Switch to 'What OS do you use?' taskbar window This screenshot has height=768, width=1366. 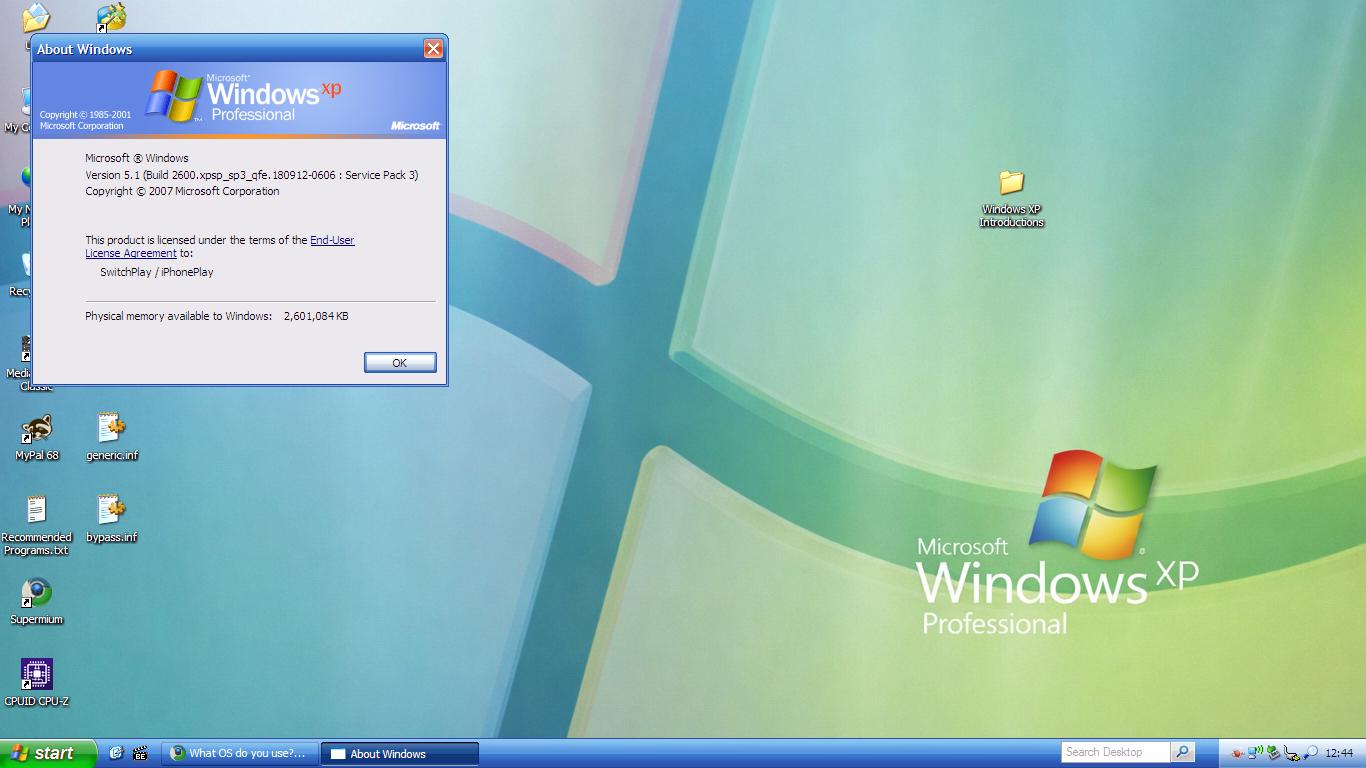click(241, 753)
